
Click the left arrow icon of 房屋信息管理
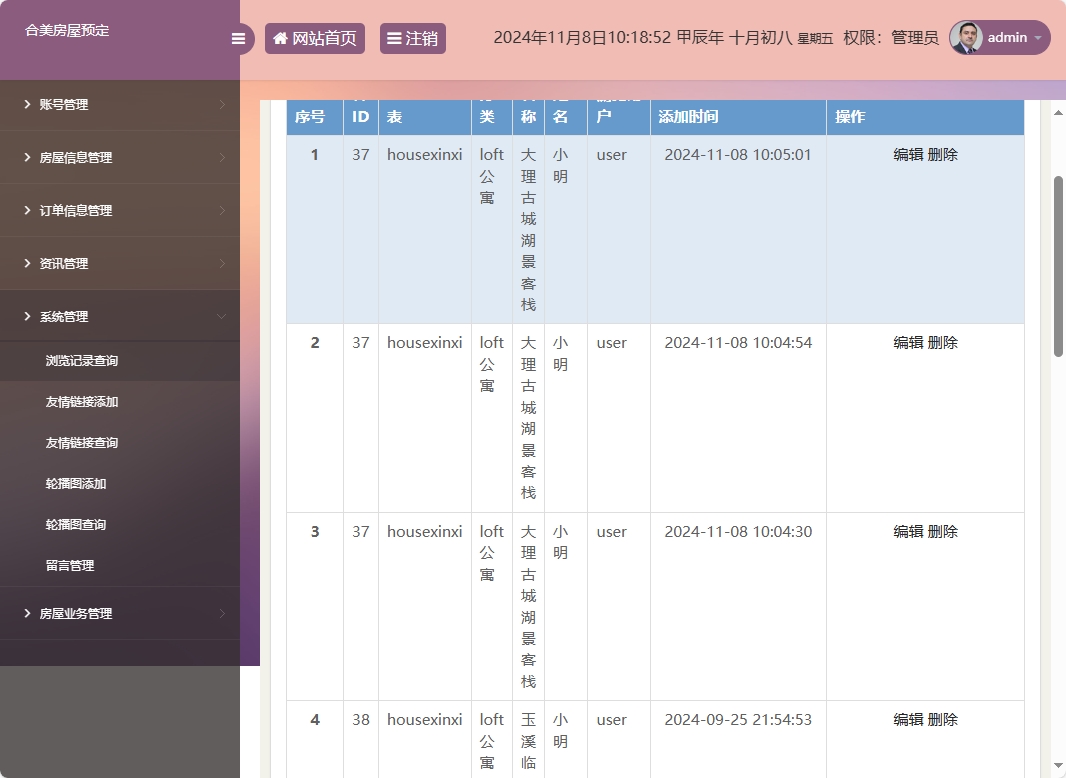[x=27, y=157]
